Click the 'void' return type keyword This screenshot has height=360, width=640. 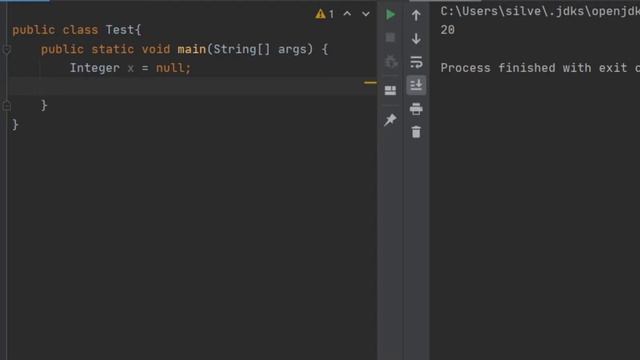[x=156, y=49]
